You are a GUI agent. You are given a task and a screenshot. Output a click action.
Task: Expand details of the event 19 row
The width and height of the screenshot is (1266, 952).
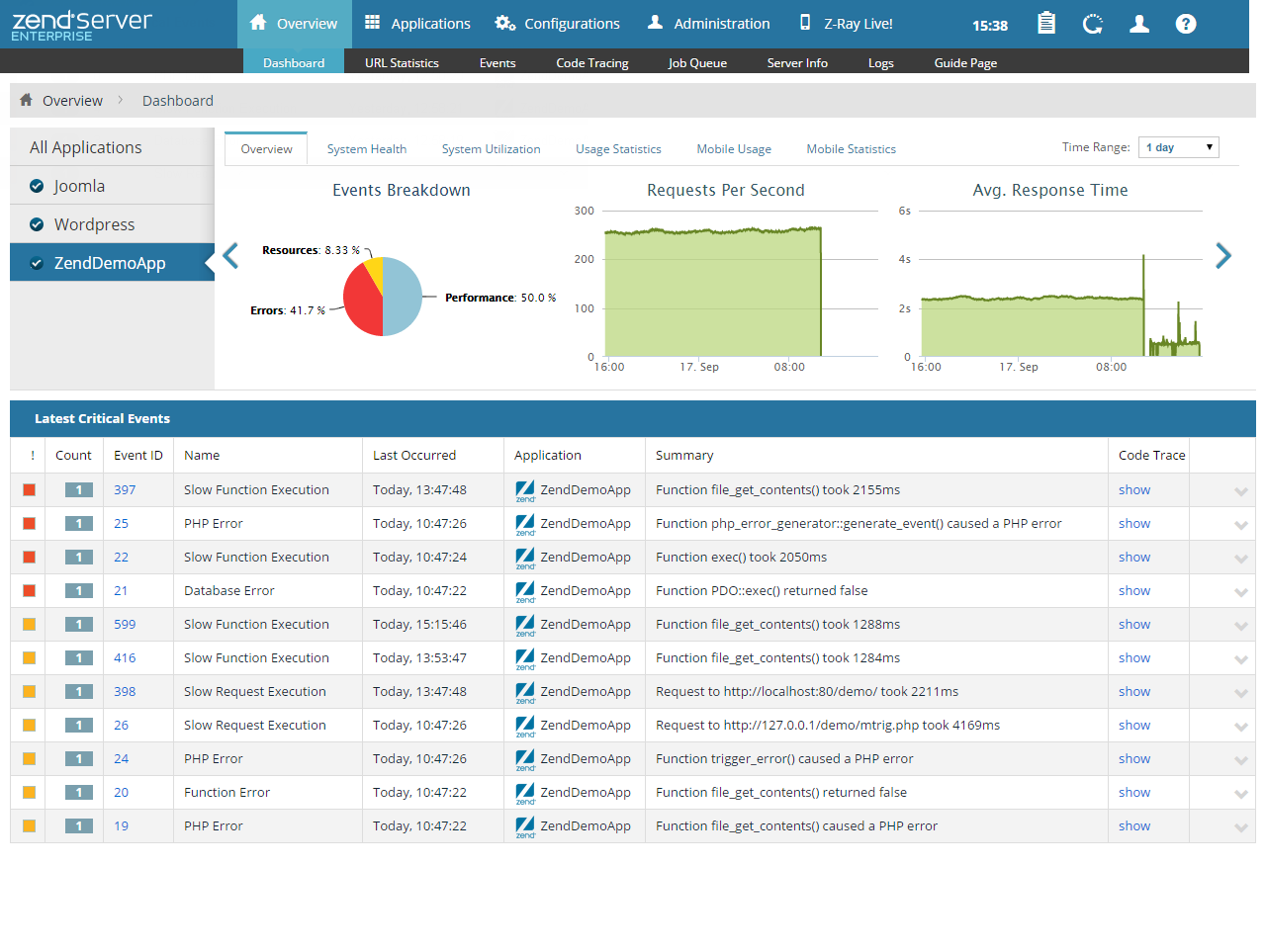tap(1240, 827)
